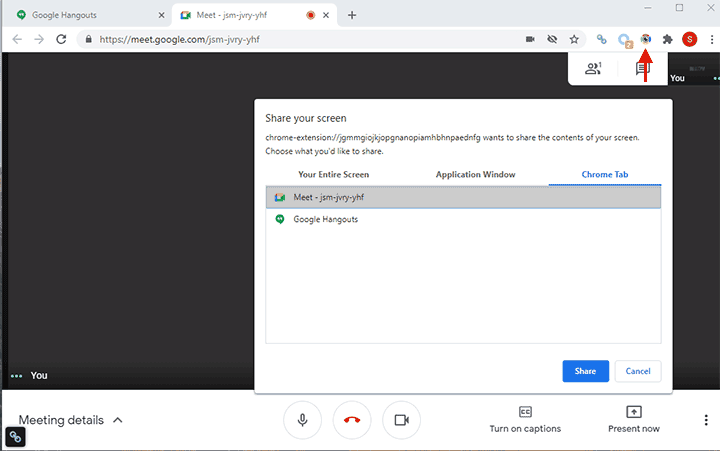This screenshot has width=720, height=451.
Task: Click the You self-view thumbnail
Action: click(x=694, y=69)
